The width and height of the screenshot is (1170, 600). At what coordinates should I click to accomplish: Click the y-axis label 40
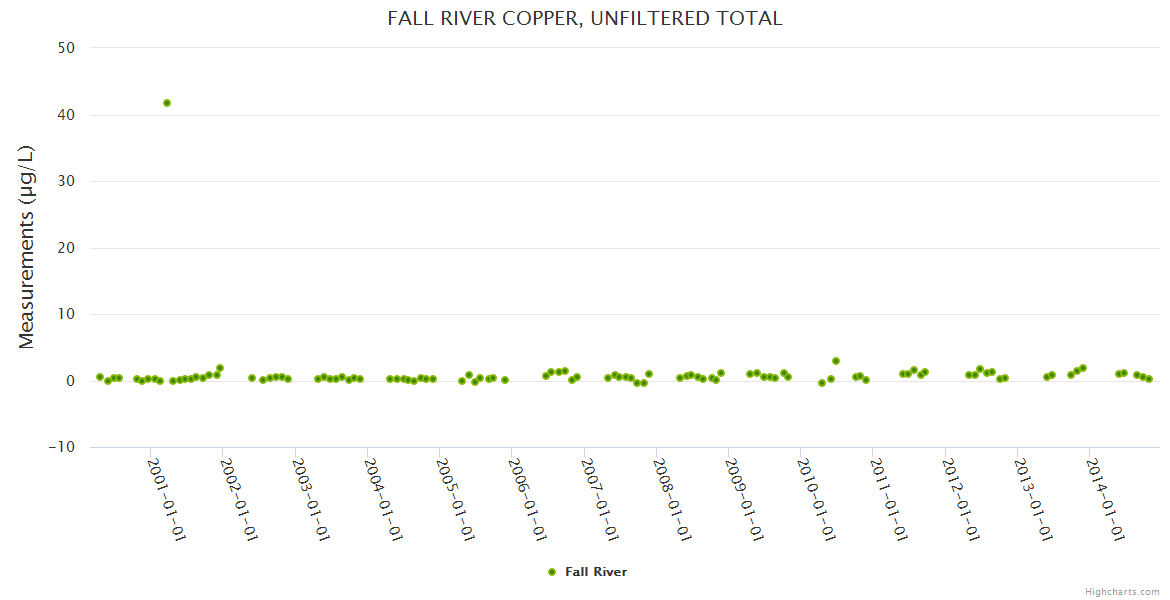click(x=68, y=115)
